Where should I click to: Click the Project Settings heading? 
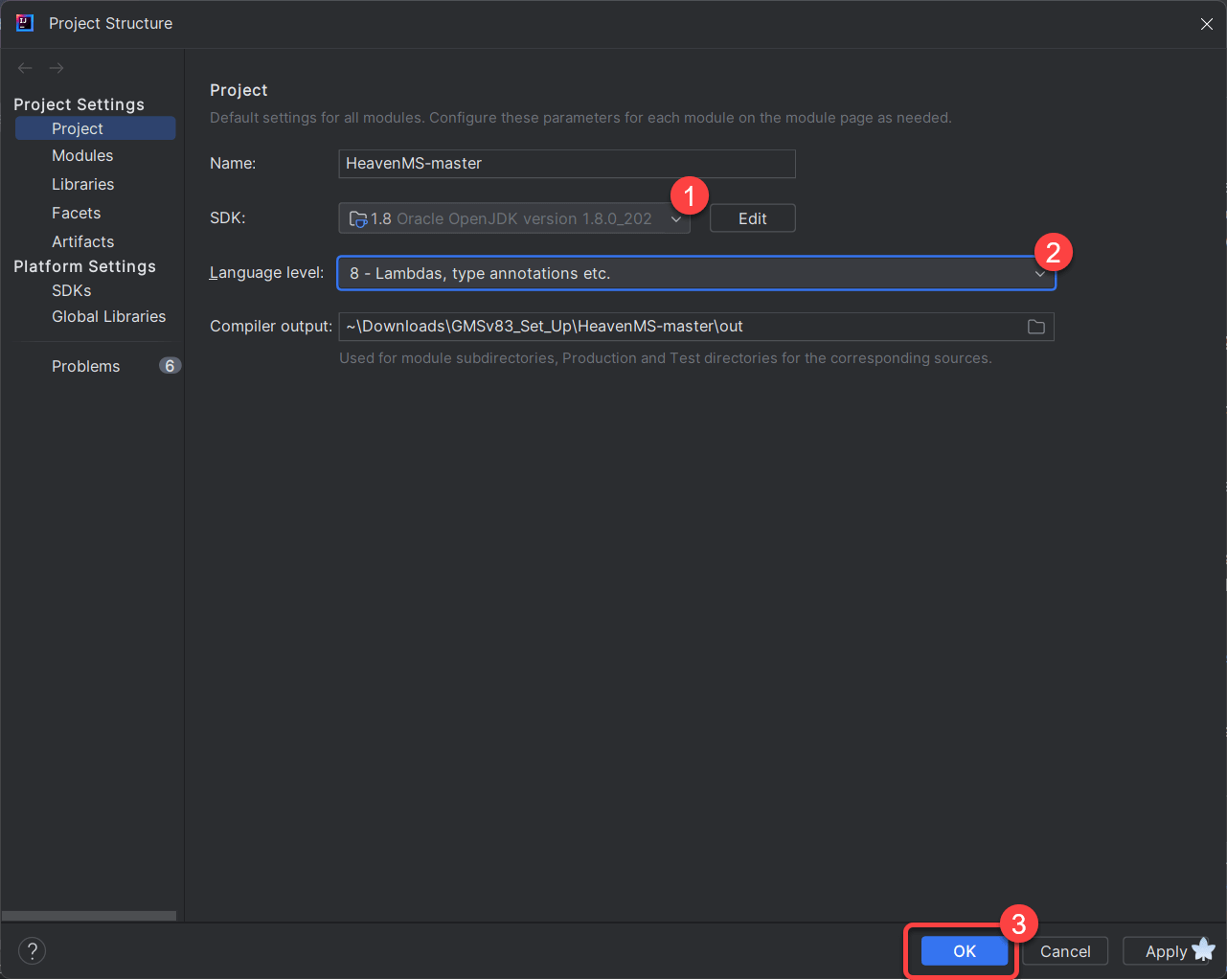(80, 104)
